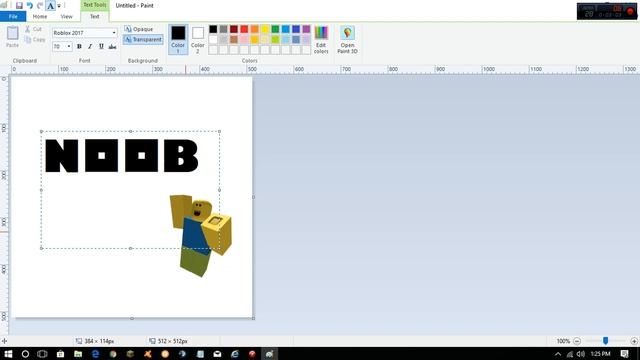Viewport: 640px width, 360px height.
Task: Pick the brown color swatch
Action: pos(234,40)
